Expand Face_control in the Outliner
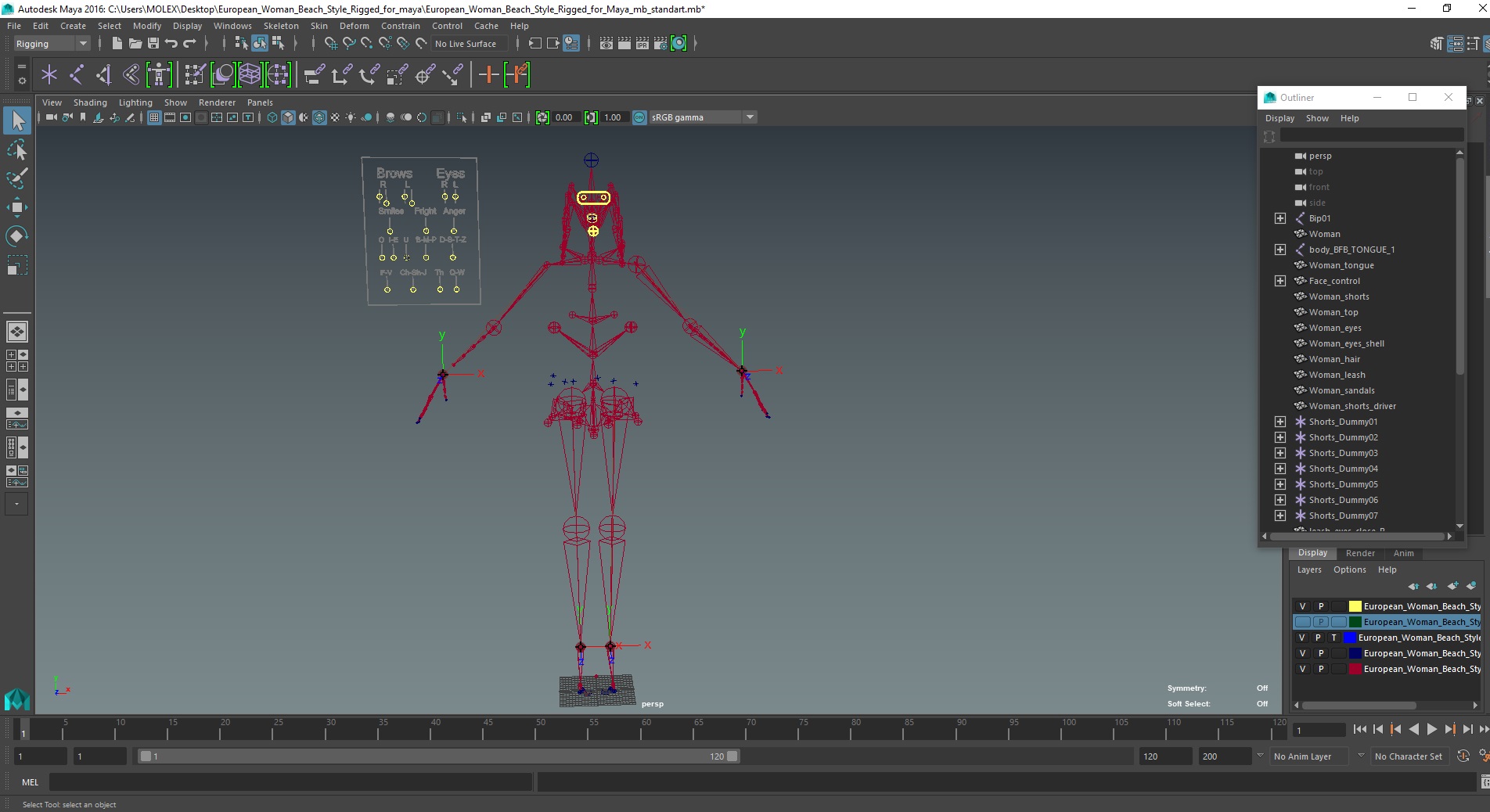Viewport: 1490px width, 812px height. (1280, 281)
